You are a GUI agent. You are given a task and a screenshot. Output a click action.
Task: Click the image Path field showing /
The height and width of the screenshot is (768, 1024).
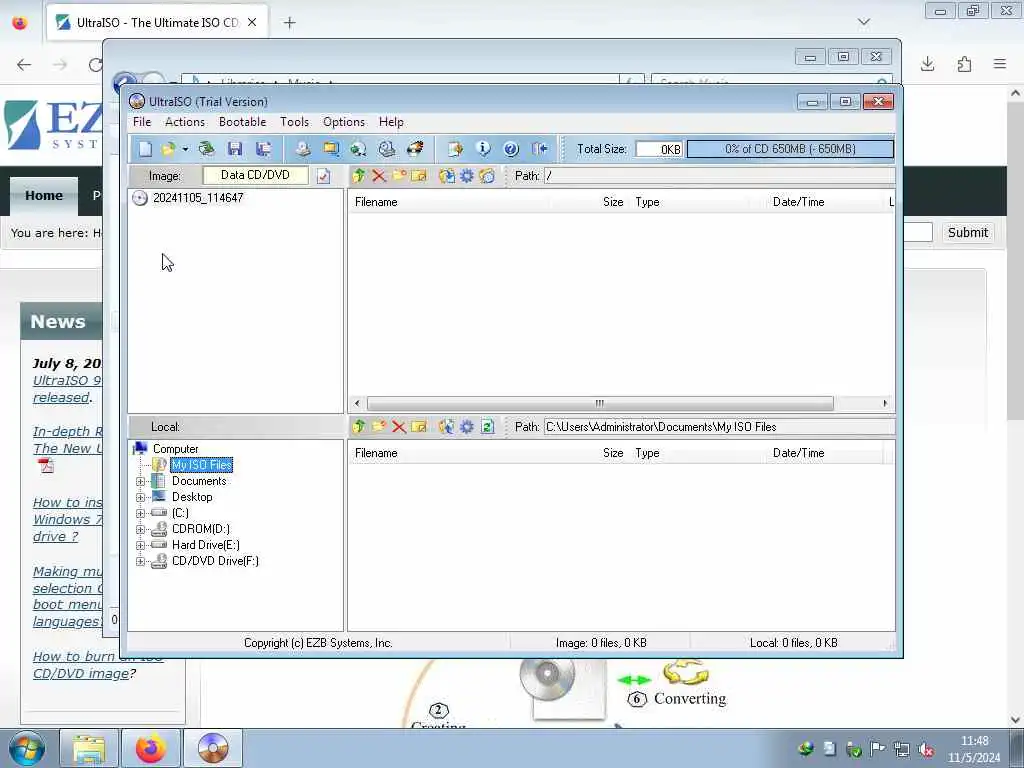coord(719,176)
